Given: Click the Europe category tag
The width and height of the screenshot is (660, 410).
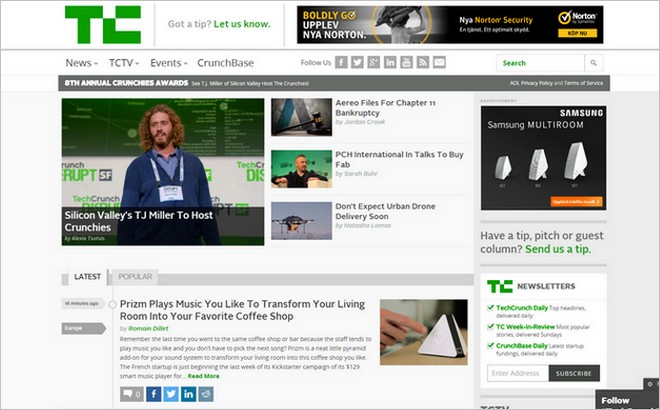Looking at the screenshot, I should point(84,328).
